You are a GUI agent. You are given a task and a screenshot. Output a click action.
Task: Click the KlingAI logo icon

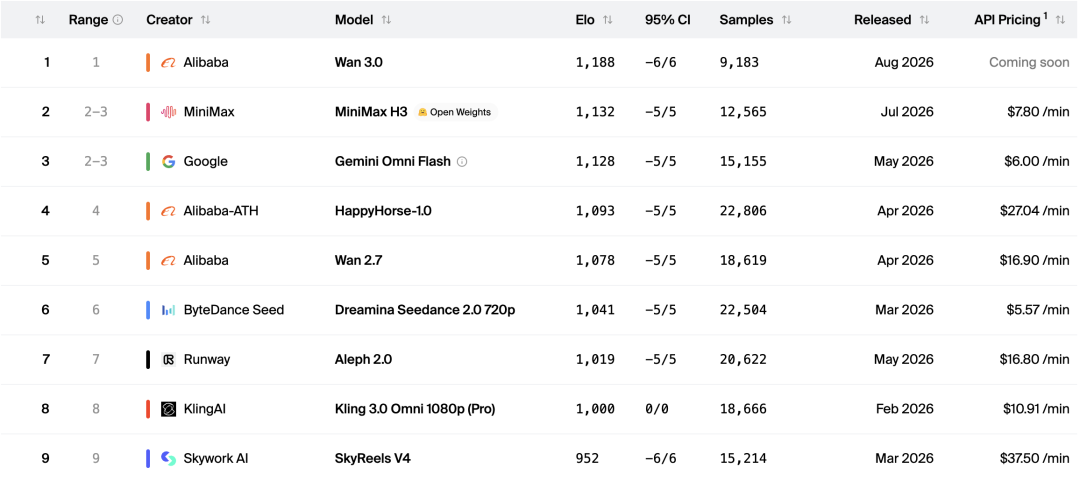click(168, 409)
